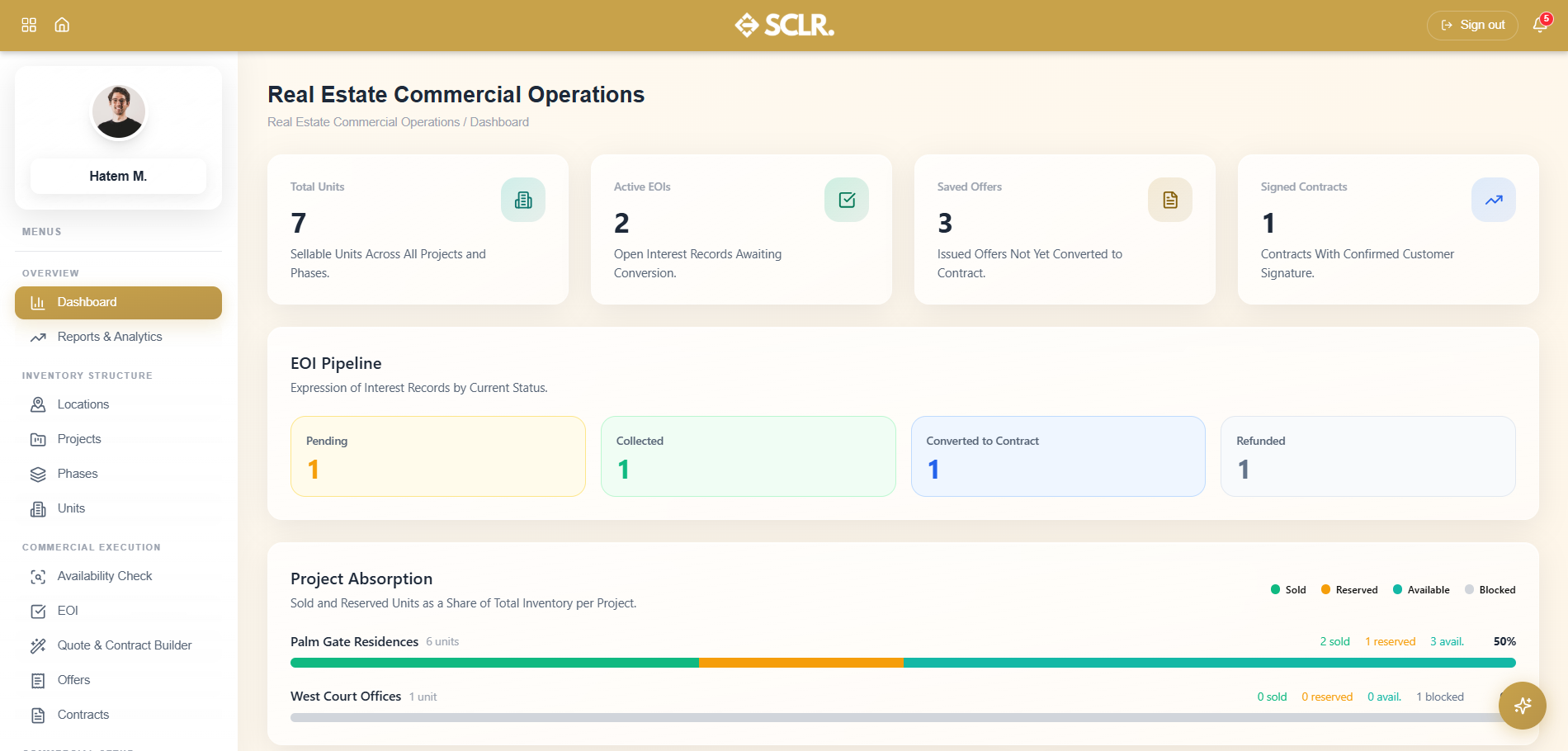The image size is (1568, 751).
Task: Click the Project Absorption heading
Action: [x=361, y=579]
